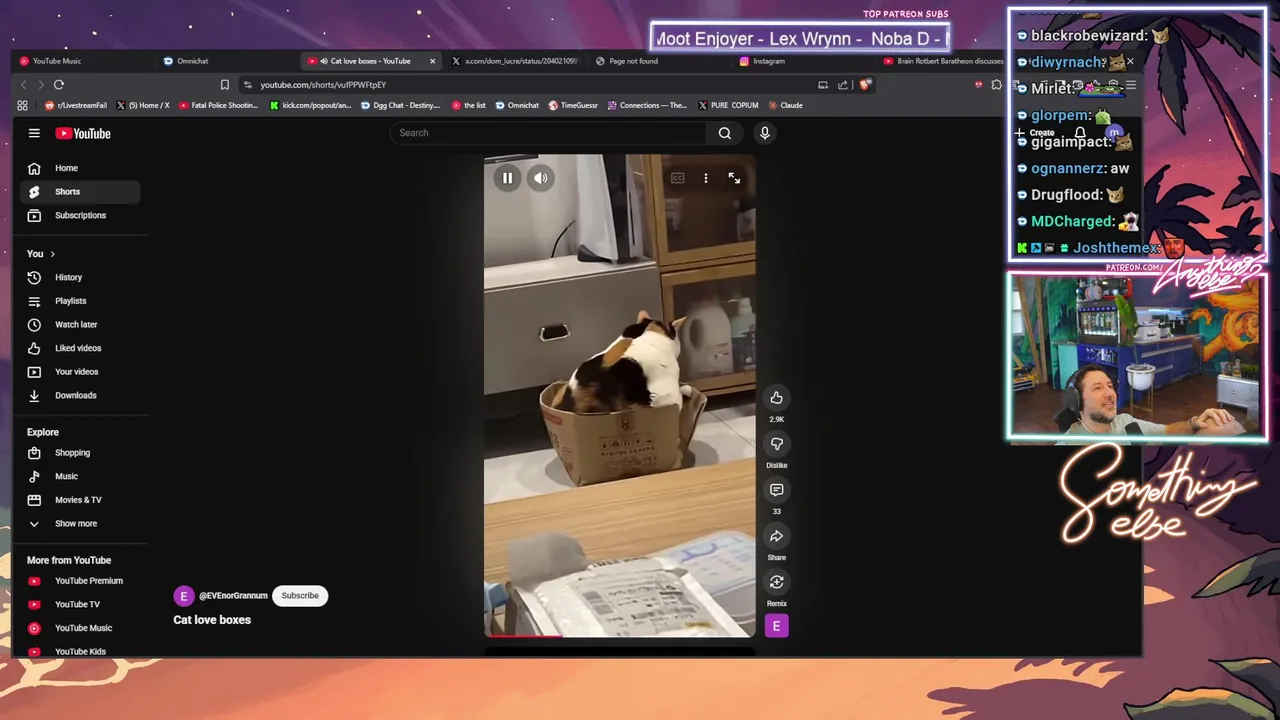
Task: Open Playlists in sidebar
Action: [x=80, y=301]
